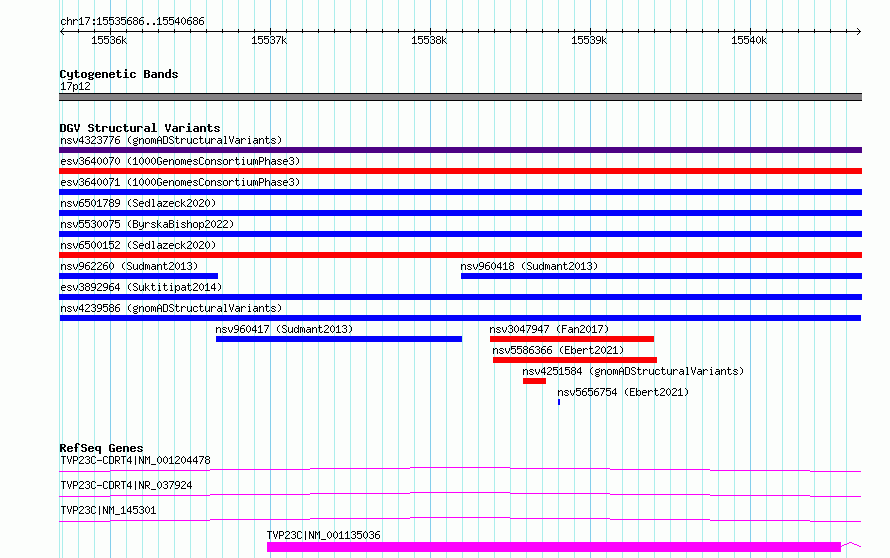Screen dimensions: 890x558
Task: Click the nsv960418 Sudmant2013 blue bar
Action: point(661,276)
